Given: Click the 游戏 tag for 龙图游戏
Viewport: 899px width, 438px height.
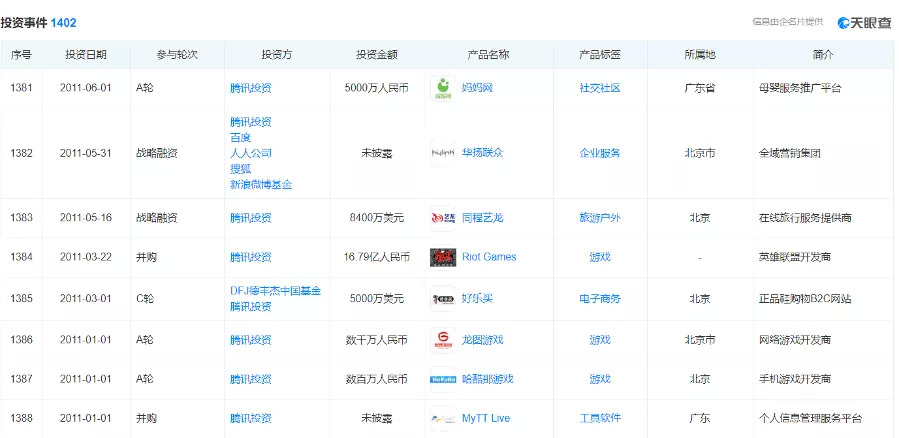Looking at the screenshot, I should (x=600, y=340).
